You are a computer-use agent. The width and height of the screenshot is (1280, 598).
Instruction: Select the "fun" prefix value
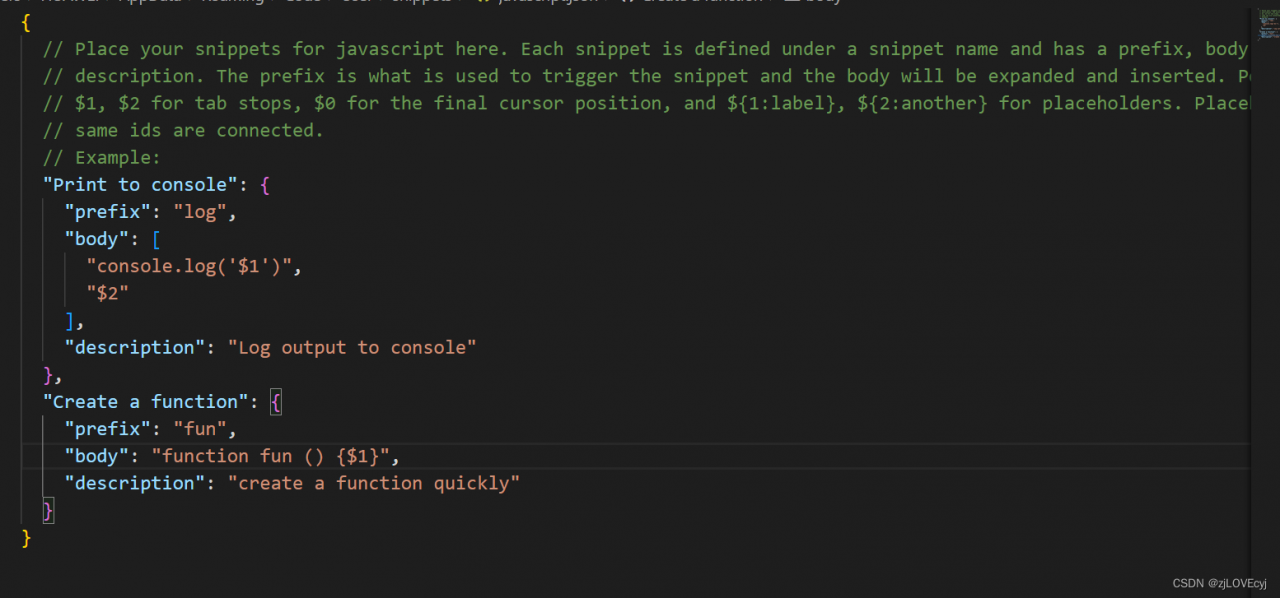pyautogui.click(x=201, y=429)
